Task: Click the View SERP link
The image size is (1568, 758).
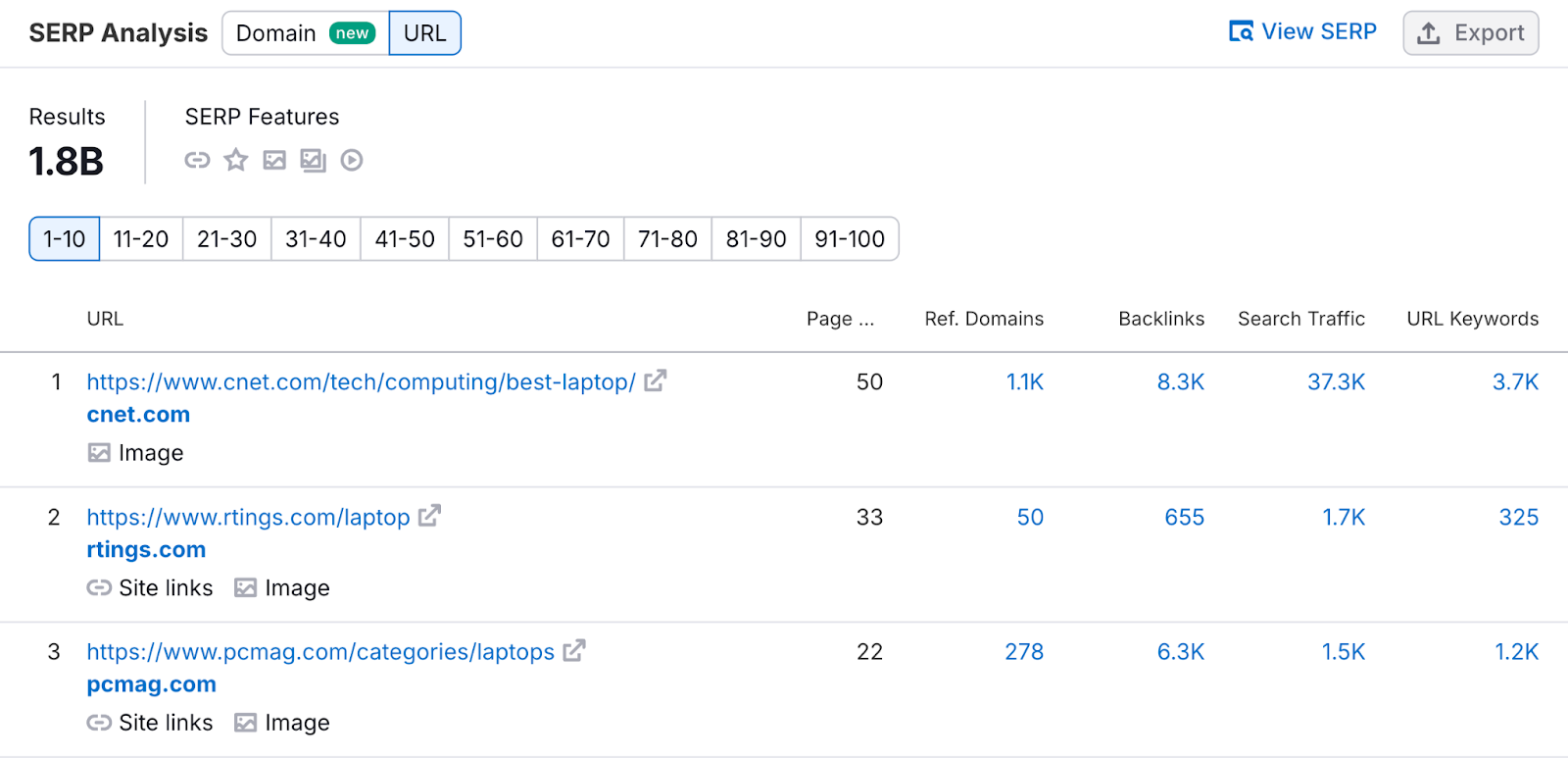Action: click(x=1302, y=32)
